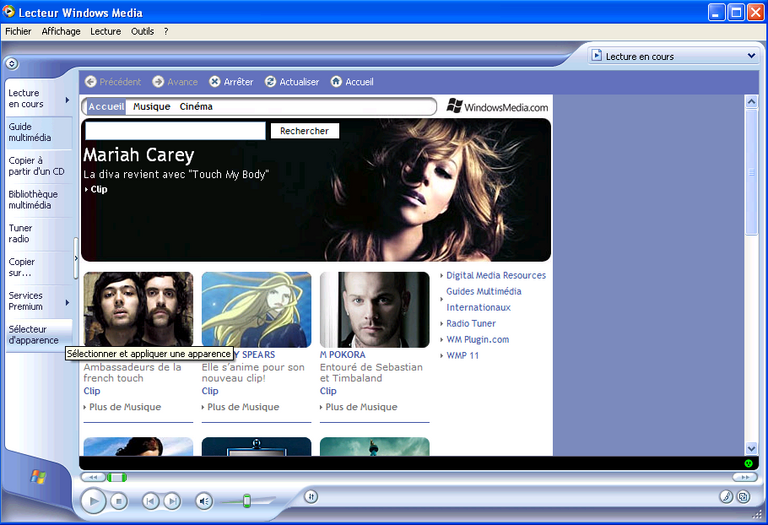Screen dimensions: 768x525
Task: Click the anime Britney Spears thumbnail
Action: [x=256, y=310]
